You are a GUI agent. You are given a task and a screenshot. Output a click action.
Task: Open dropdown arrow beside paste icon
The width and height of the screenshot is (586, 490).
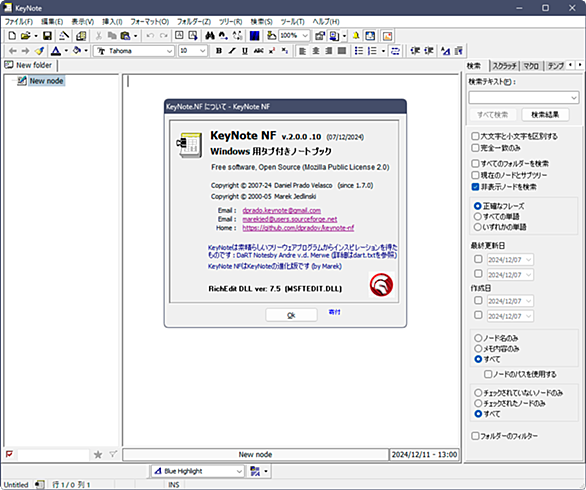pyautogui.click(x=135, y=36)
